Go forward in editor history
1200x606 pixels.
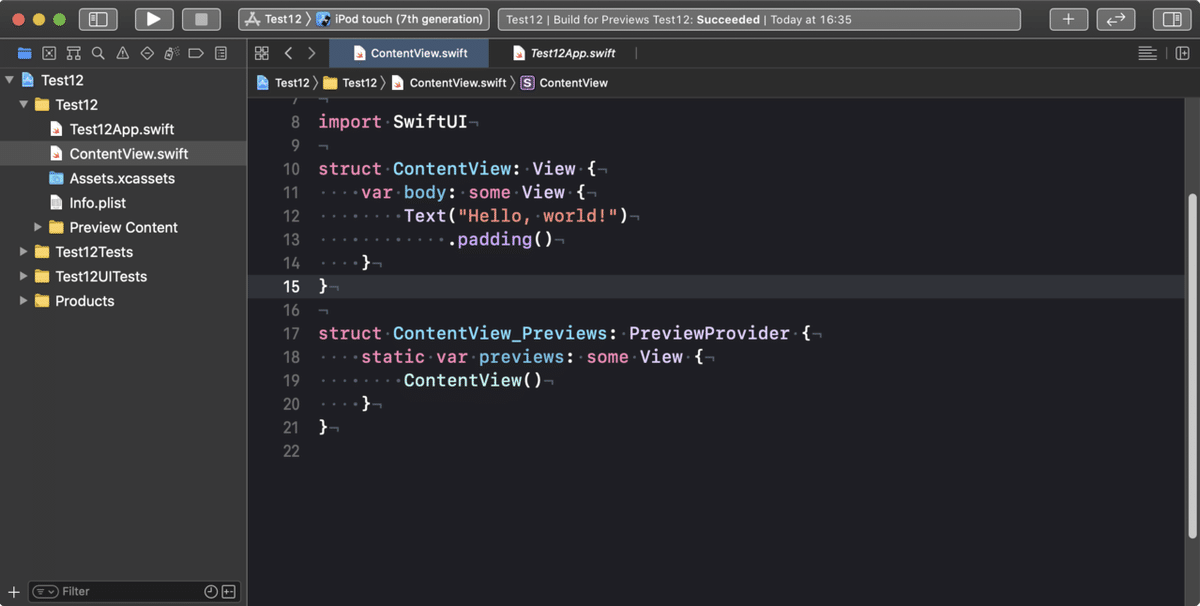(x=312, y=53)
